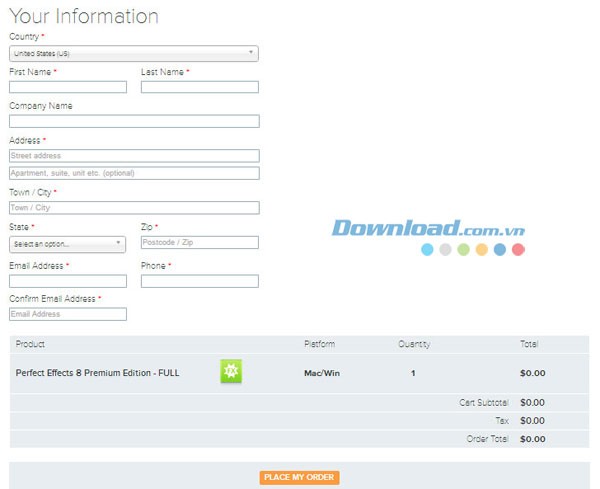Click the arrow on the Country select box
The image size is (600, 489).
pyautogui.click(x=251, y=53)
